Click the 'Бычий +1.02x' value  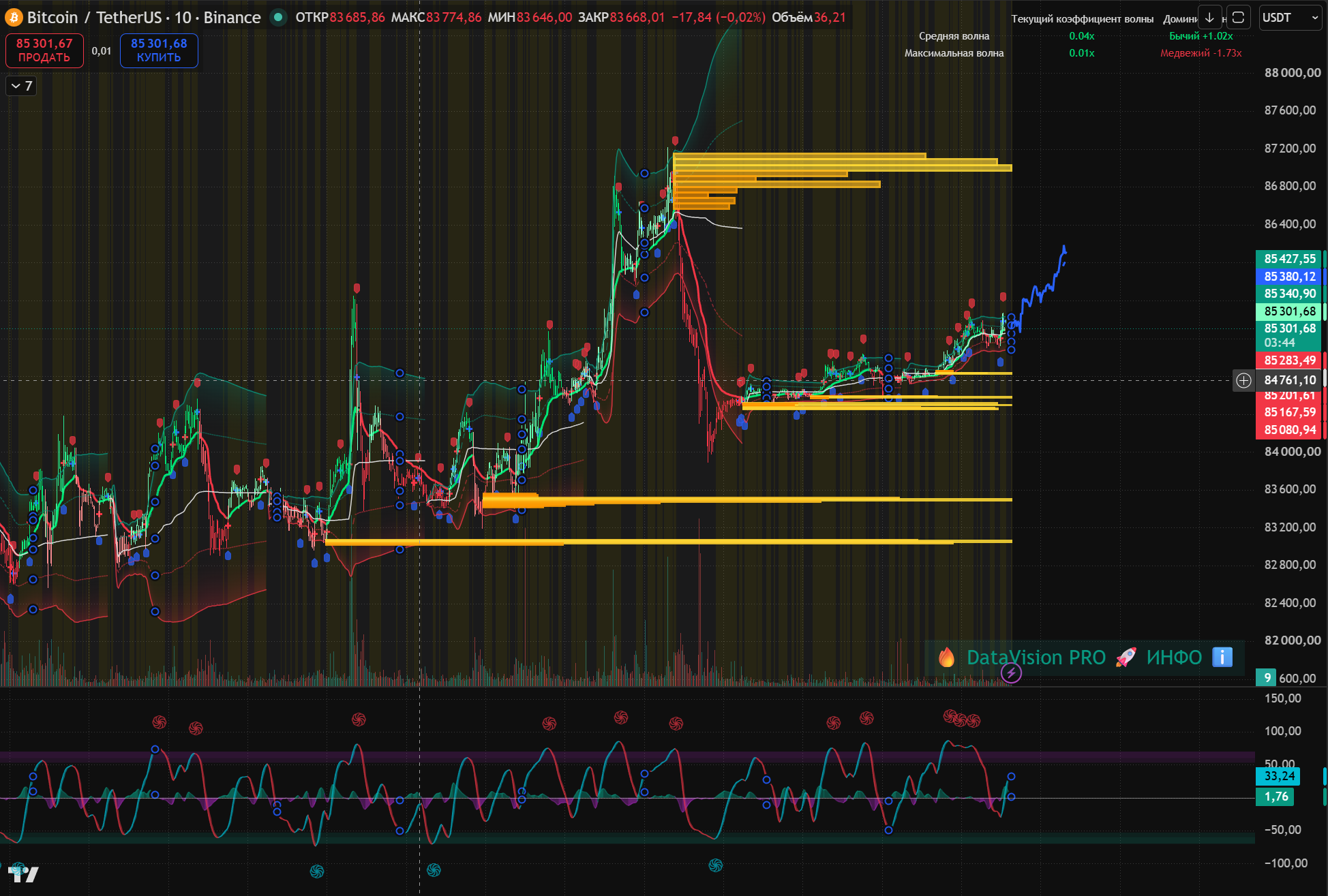[x=1201, y=36]
